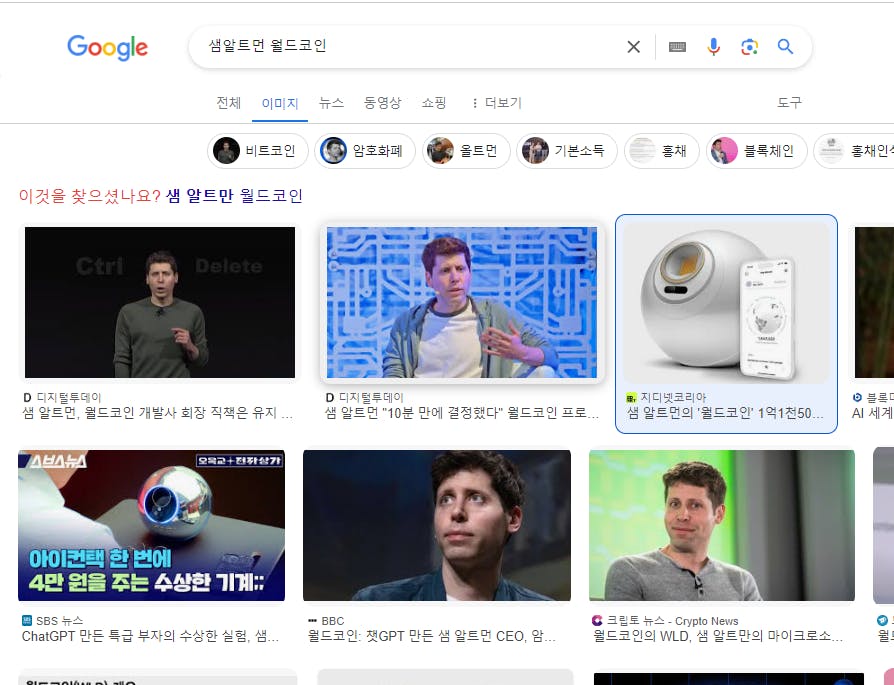The image size is (894, 685).
Task: Apply the 블록체인 filter chip
Action: coord(757,151)
